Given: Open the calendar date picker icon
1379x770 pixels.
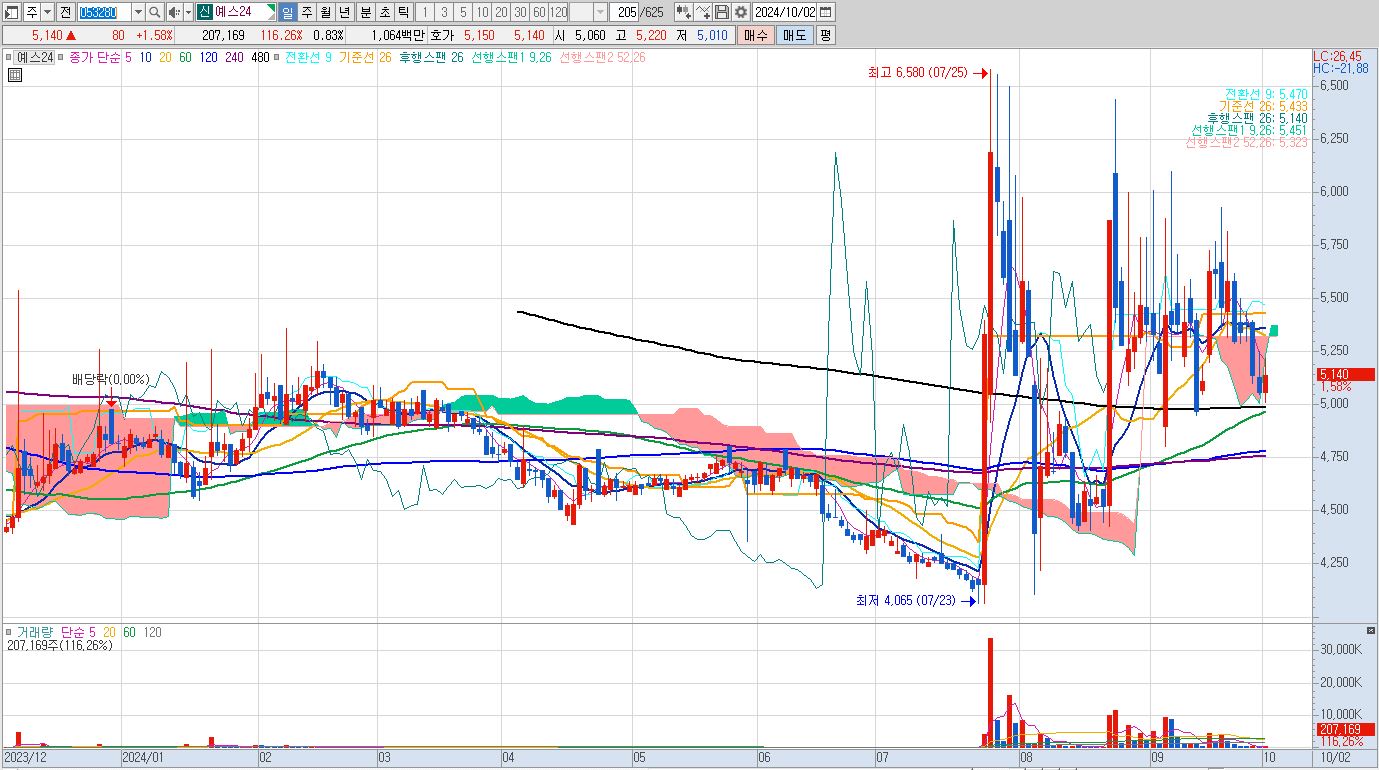Looking at the screenshot, I should click(x=826, y=12).
